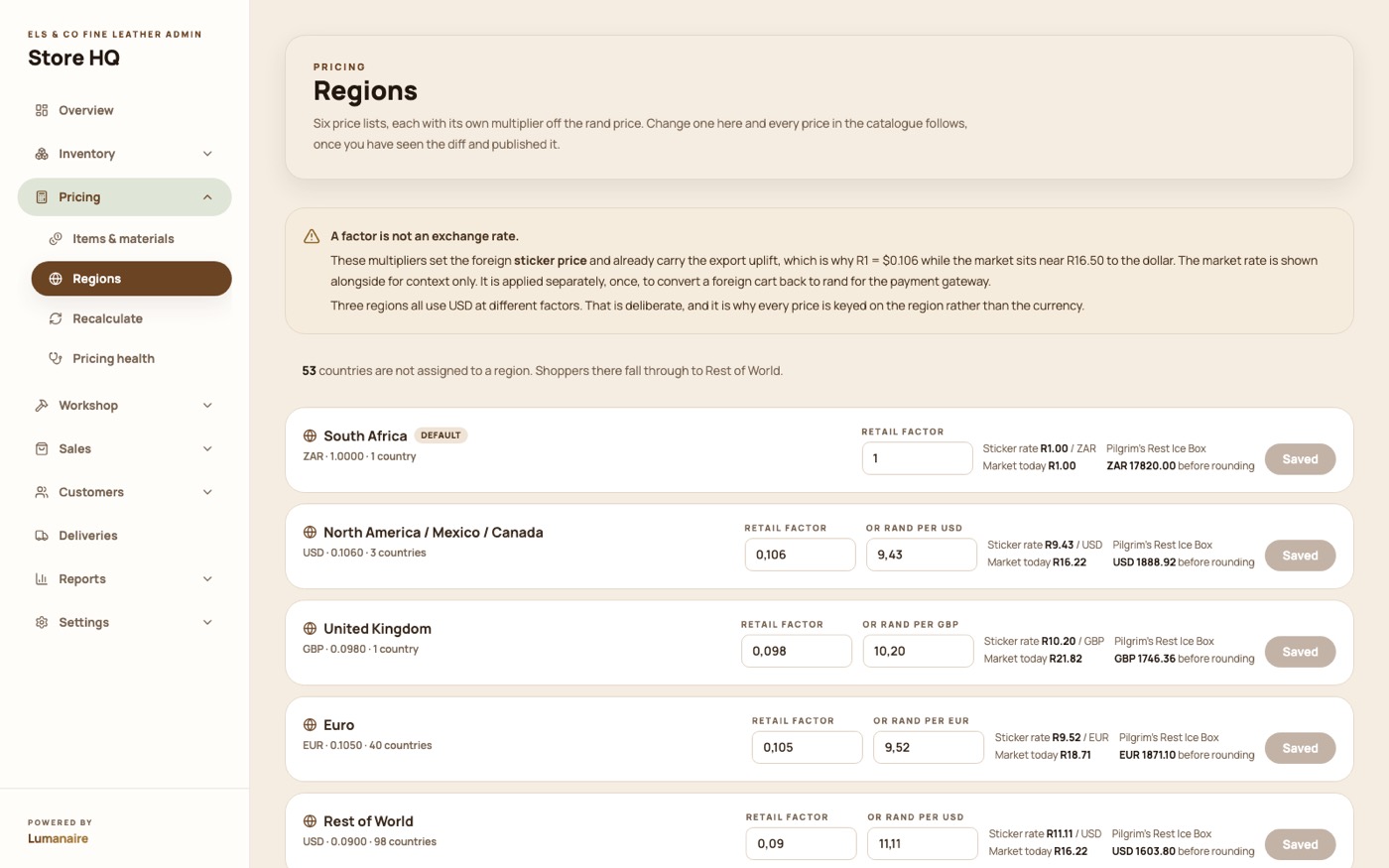Click the Settings gear icon
This screenshot has width=1389, height=868.
tap(42, 623)
